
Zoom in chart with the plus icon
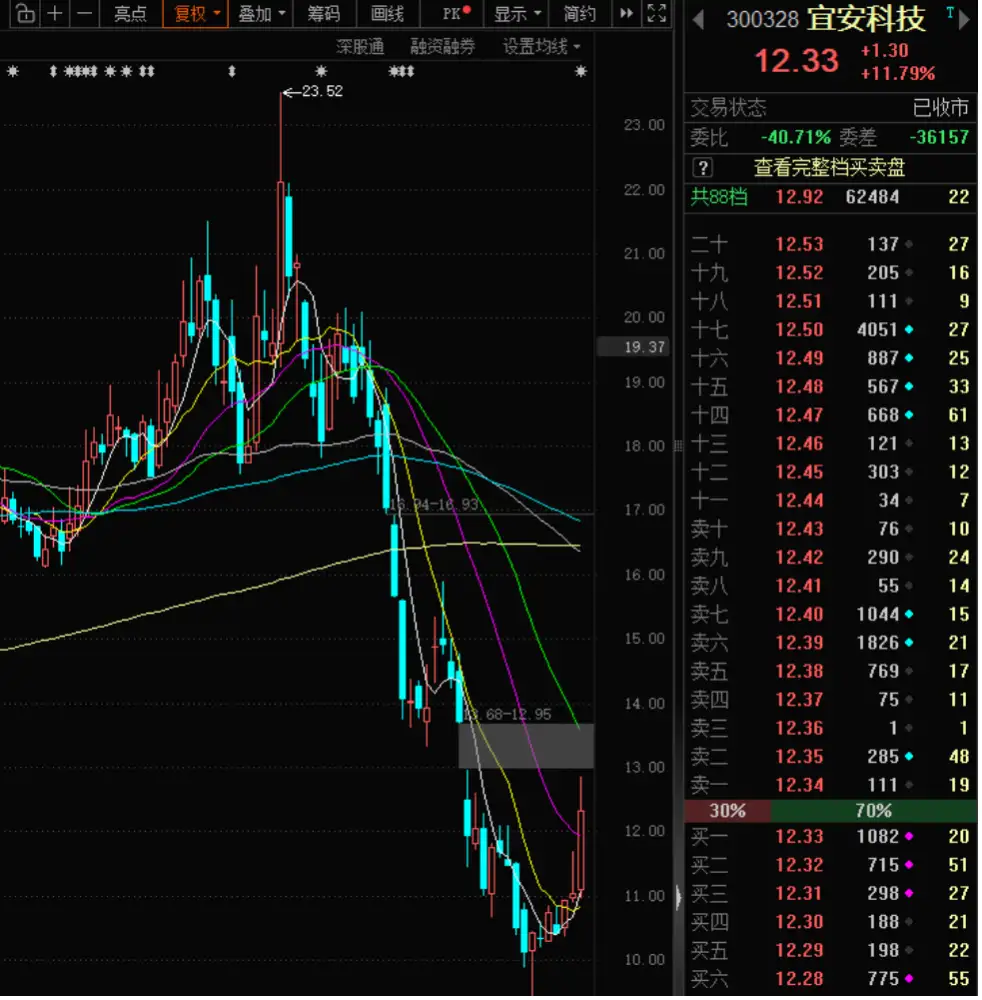coord(55,13)
